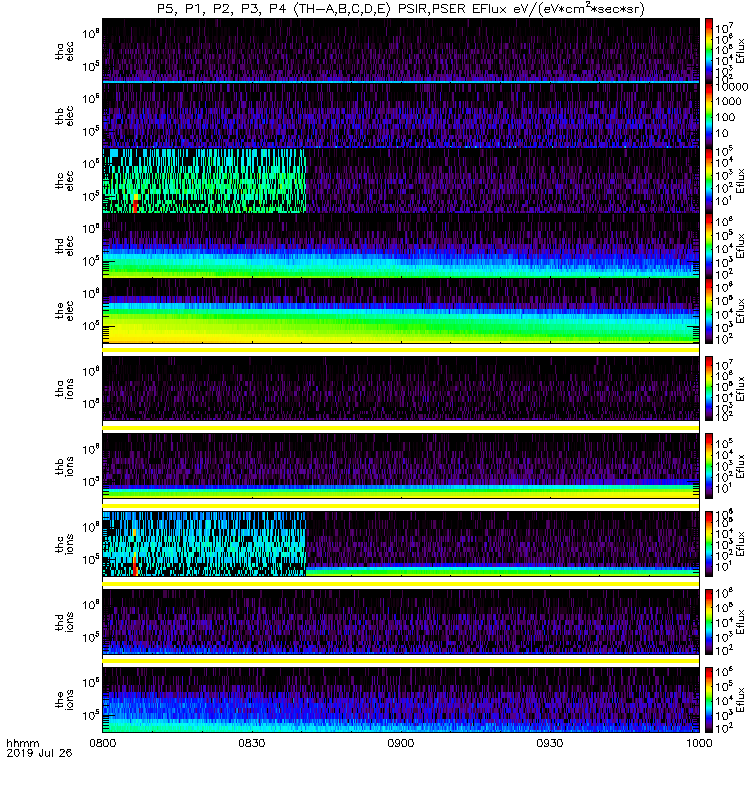Click the Eflux label beside tha ions colorbar
750x800 pixels.
(x=740, y=388)
